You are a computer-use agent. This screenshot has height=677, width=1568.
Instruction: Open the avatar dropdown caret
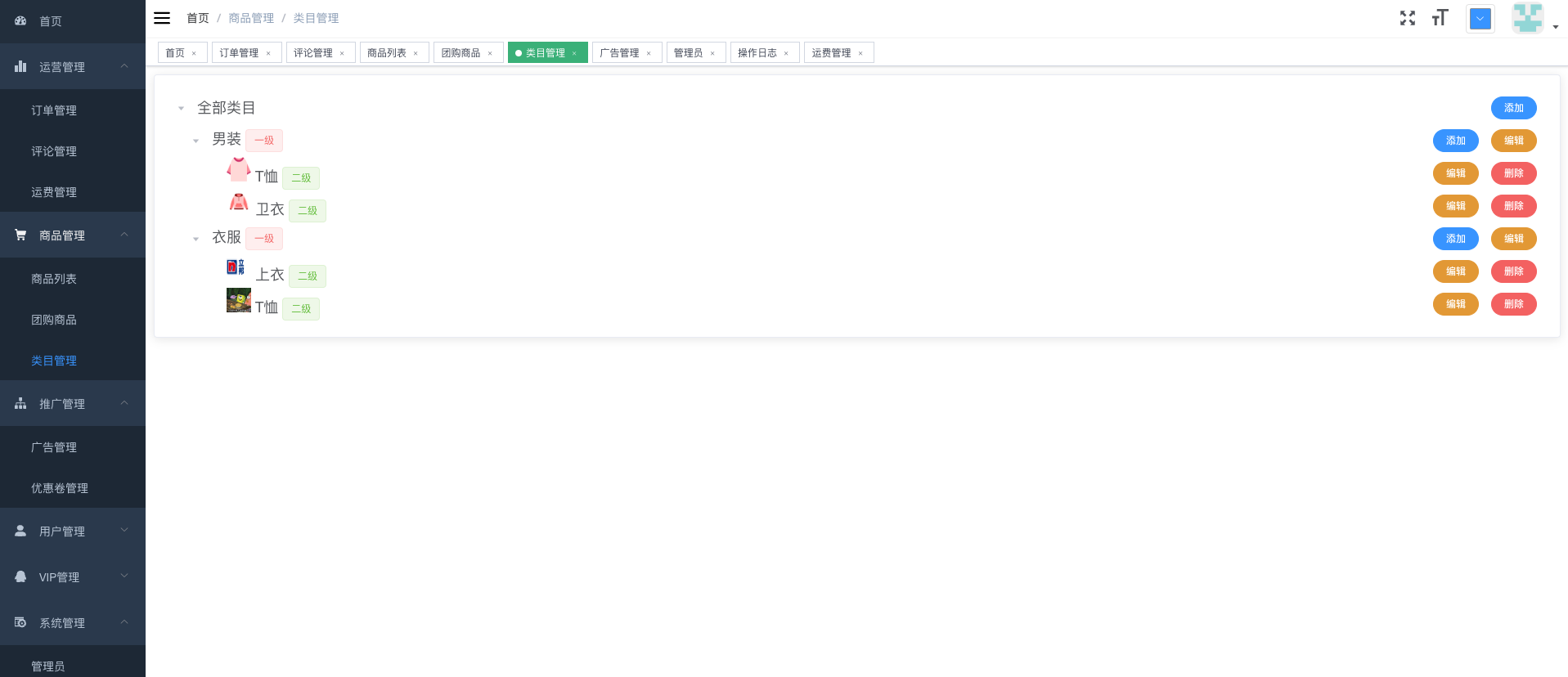(1555, 27)
